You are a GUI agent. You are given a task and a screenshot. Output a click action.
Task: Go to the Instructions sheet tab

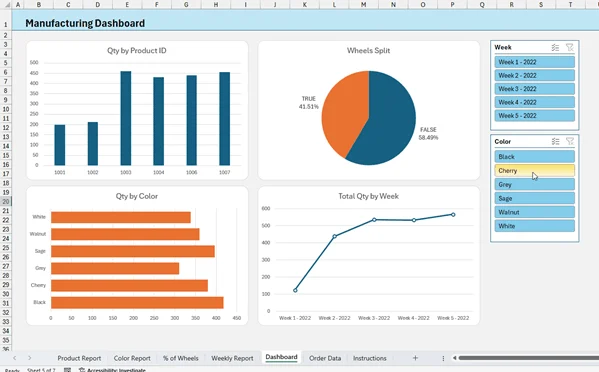(369, 358)
